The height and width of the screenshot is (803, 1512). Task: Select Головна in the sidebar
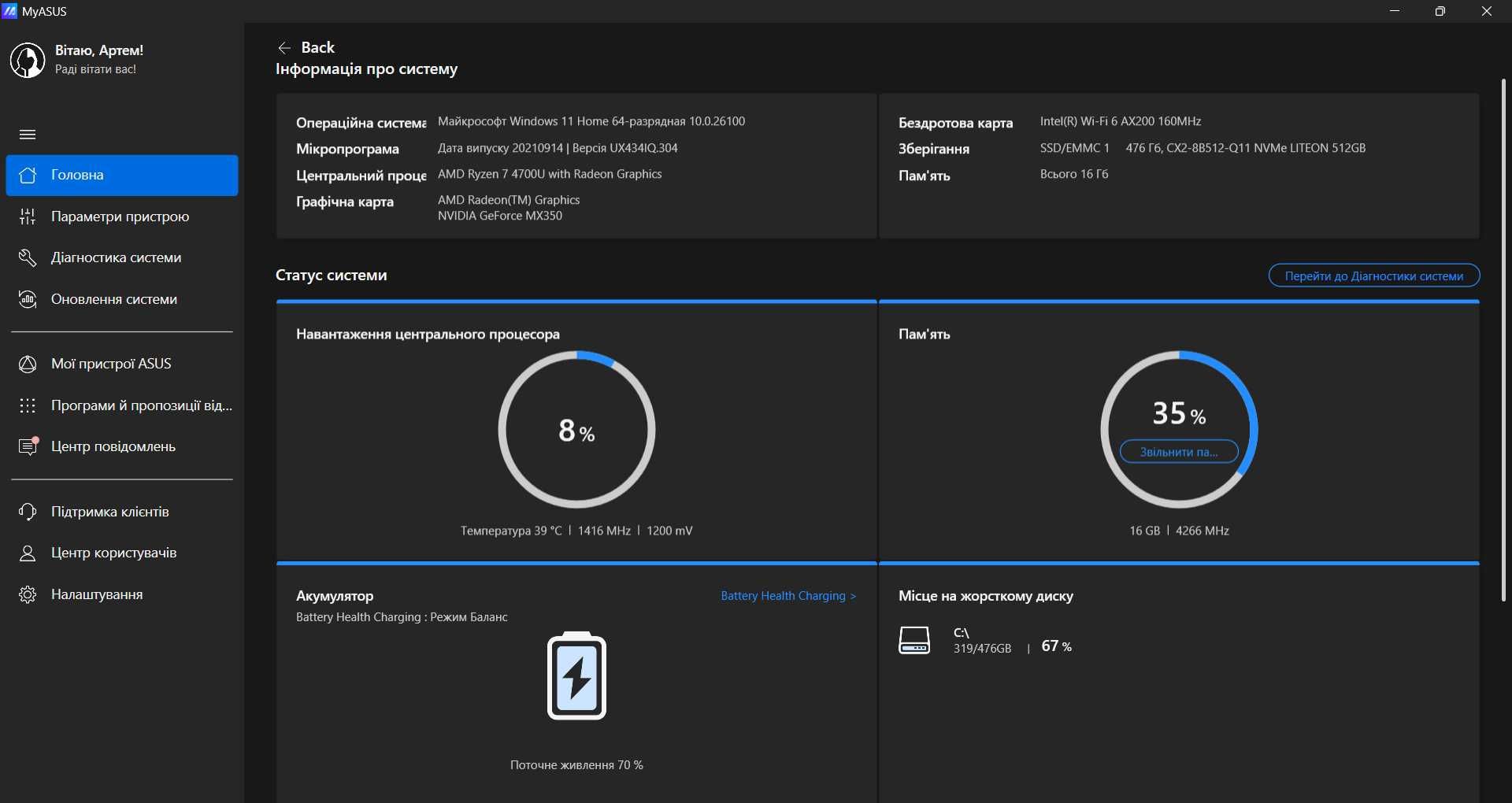[122, 175]
